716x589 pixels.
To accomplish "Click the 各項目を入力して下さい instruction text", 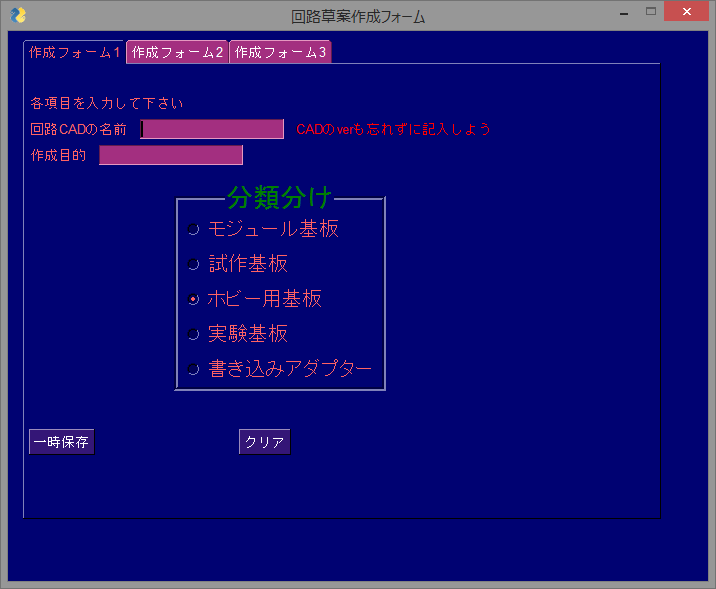I will click(x=107, y=103).
